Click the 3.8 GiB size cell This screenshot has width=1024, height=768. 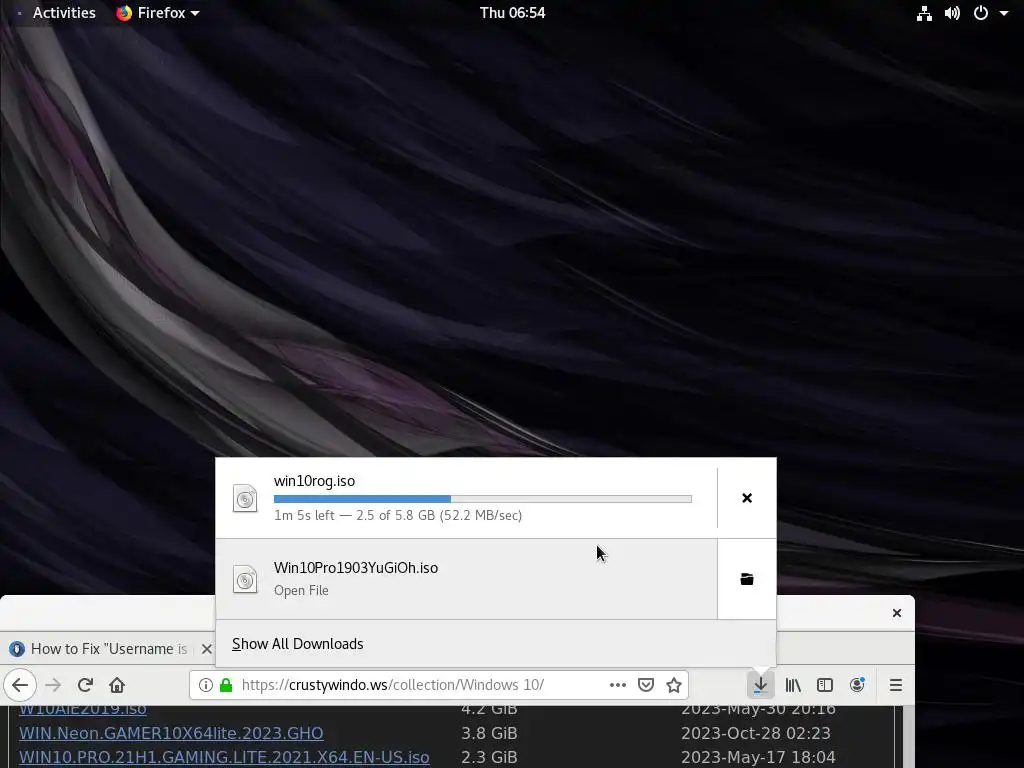[489, 733]
